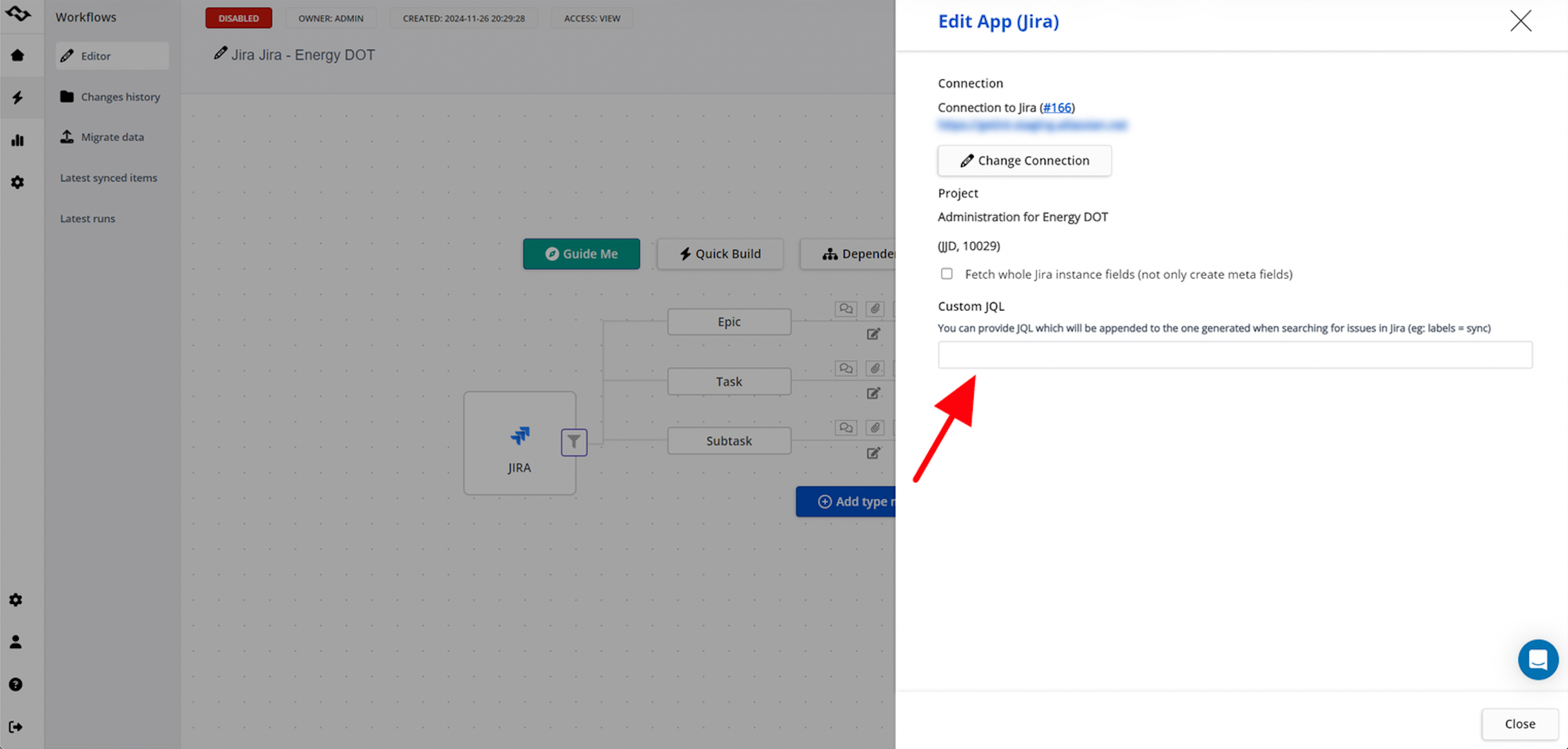This screenshot has width=1568, height=749.
Task: Click the help question mark icon
Action: click(16, 684)
